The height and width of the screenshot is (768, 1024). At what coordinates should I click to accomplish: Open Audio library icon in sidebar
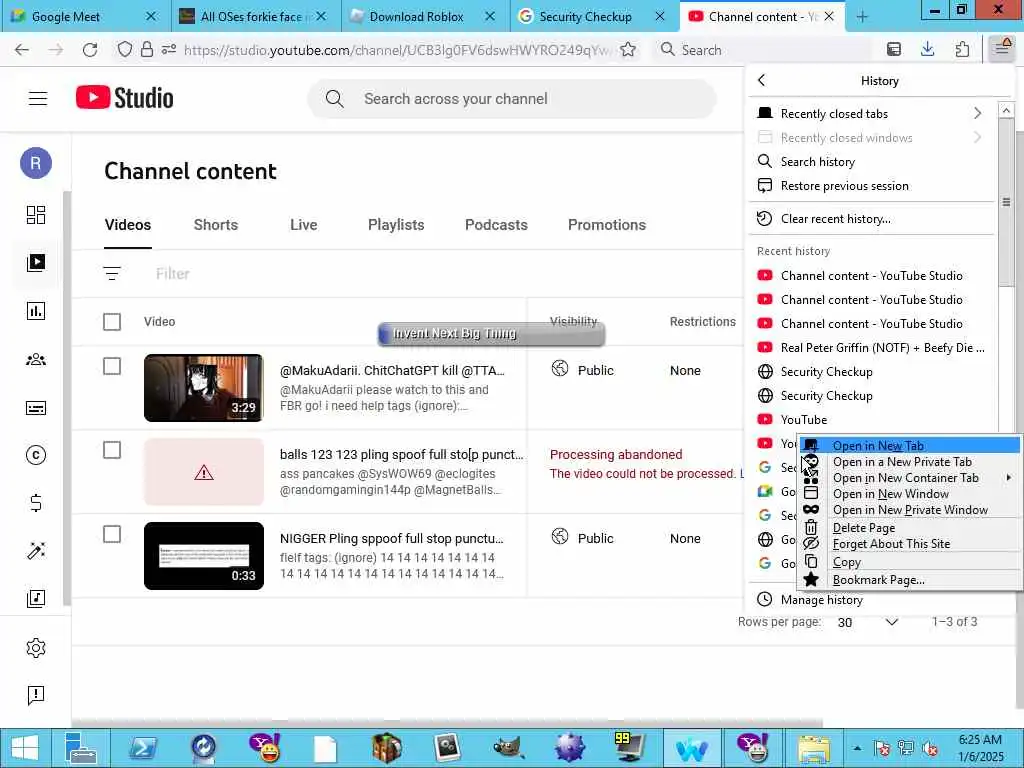pyautogui.click(x=36, y=598)
